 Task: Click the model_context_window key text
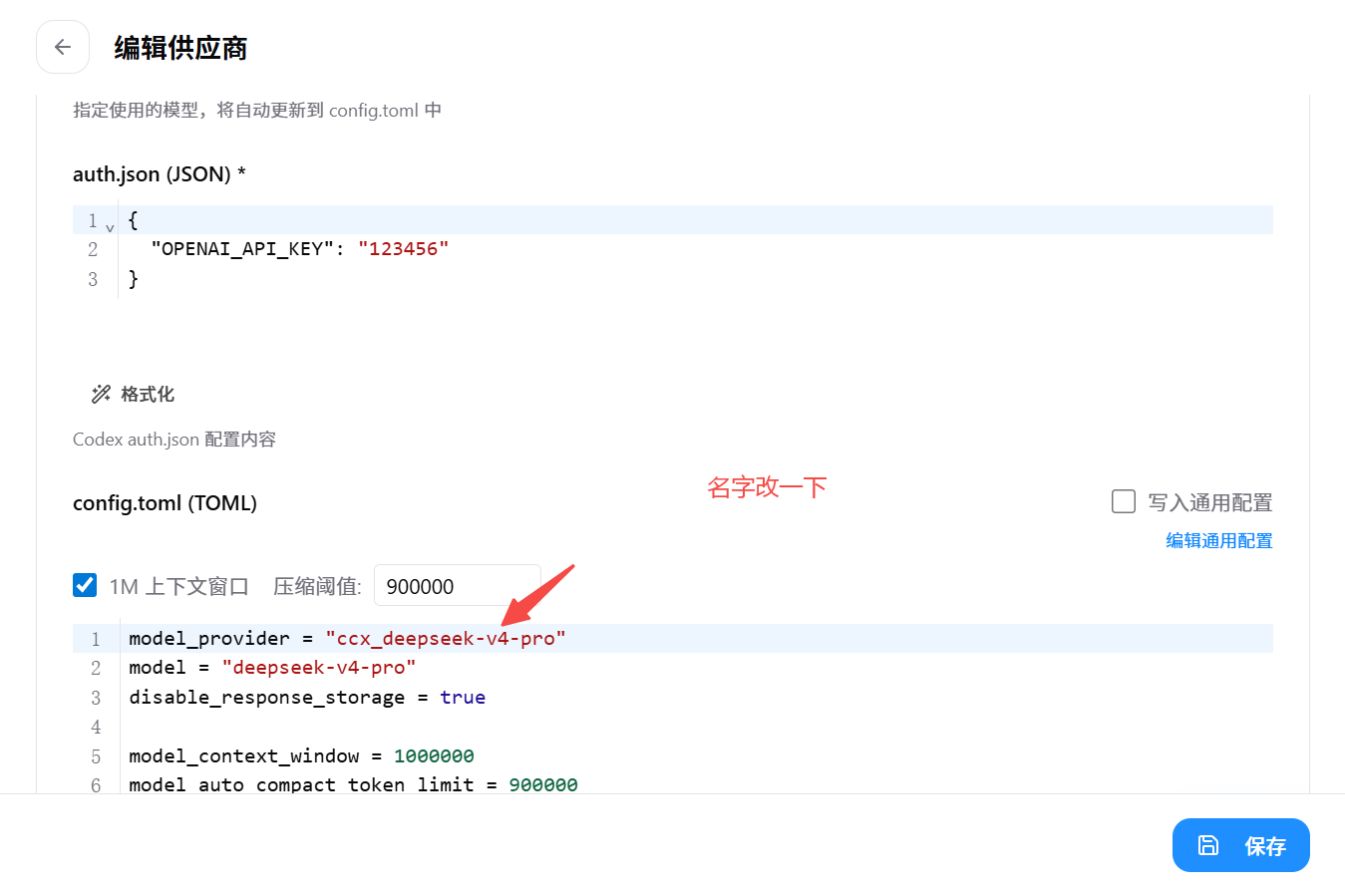pos(244,756)
